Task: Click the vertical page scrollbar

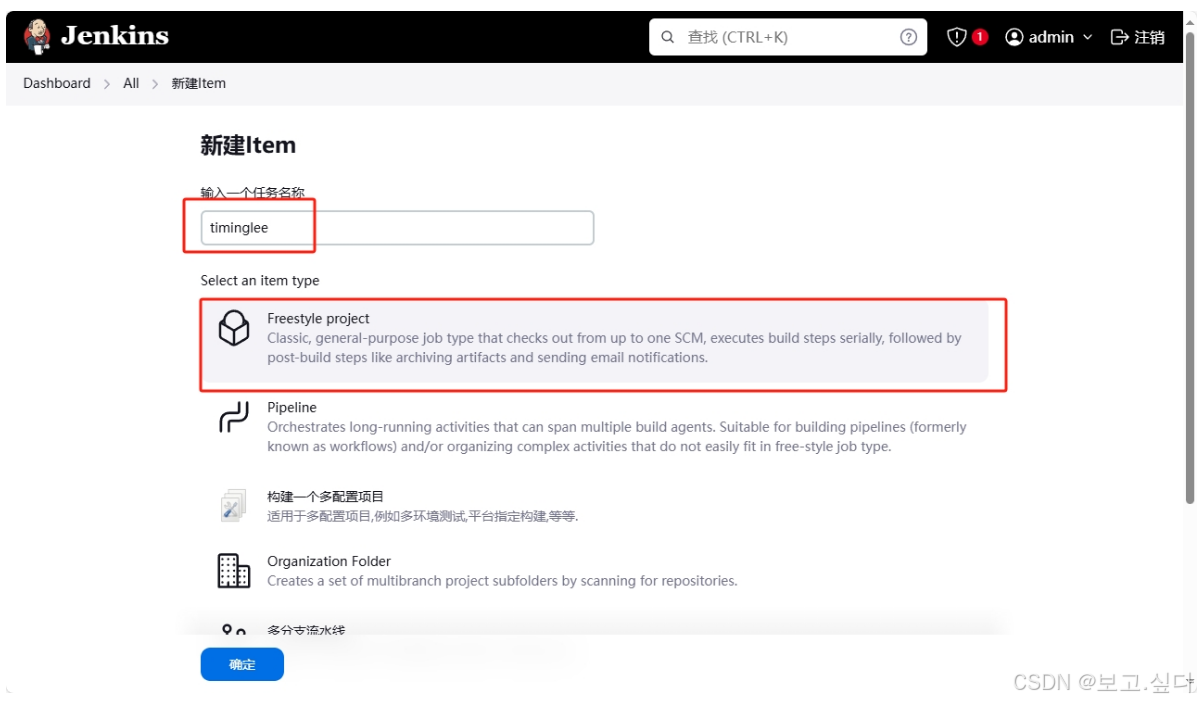Action: 1190,267
